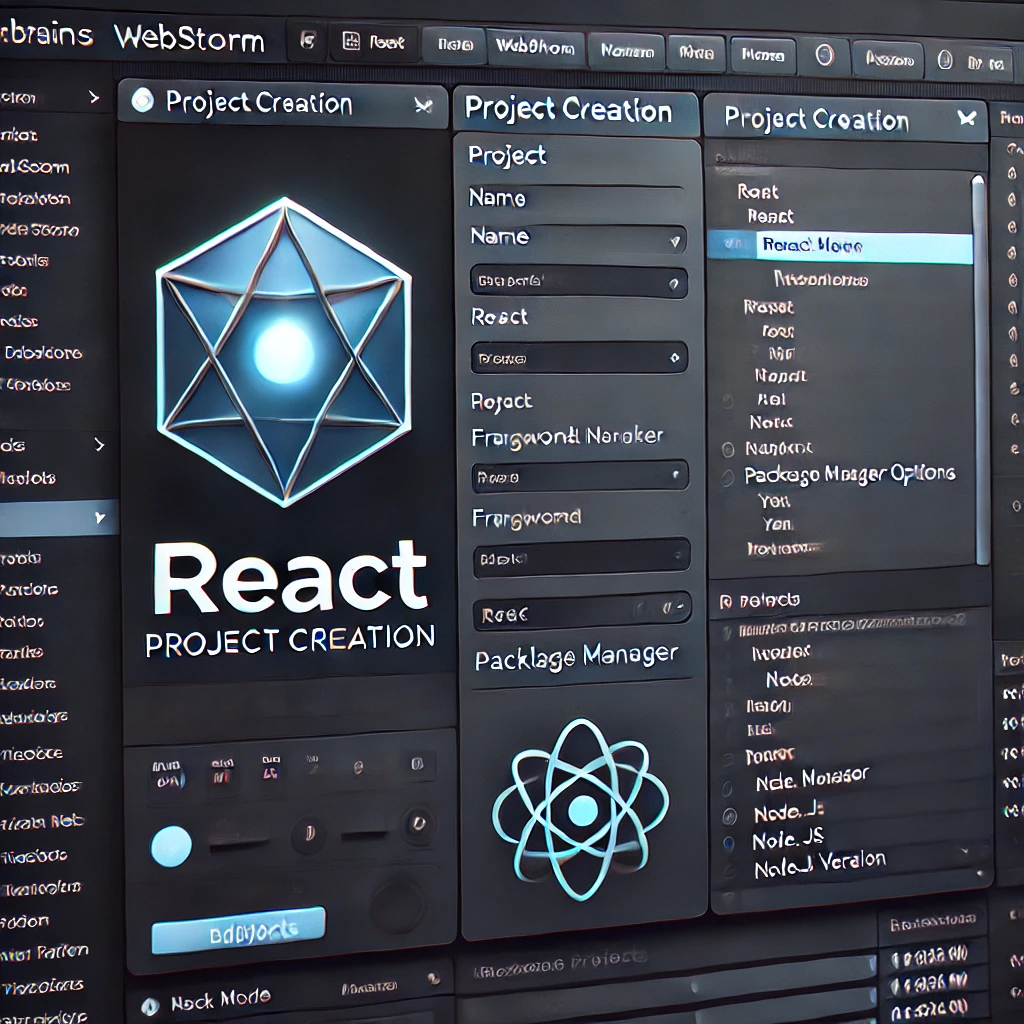Toggle the switch inside the Reac field
The image size is (1024, 1024).
675,607
